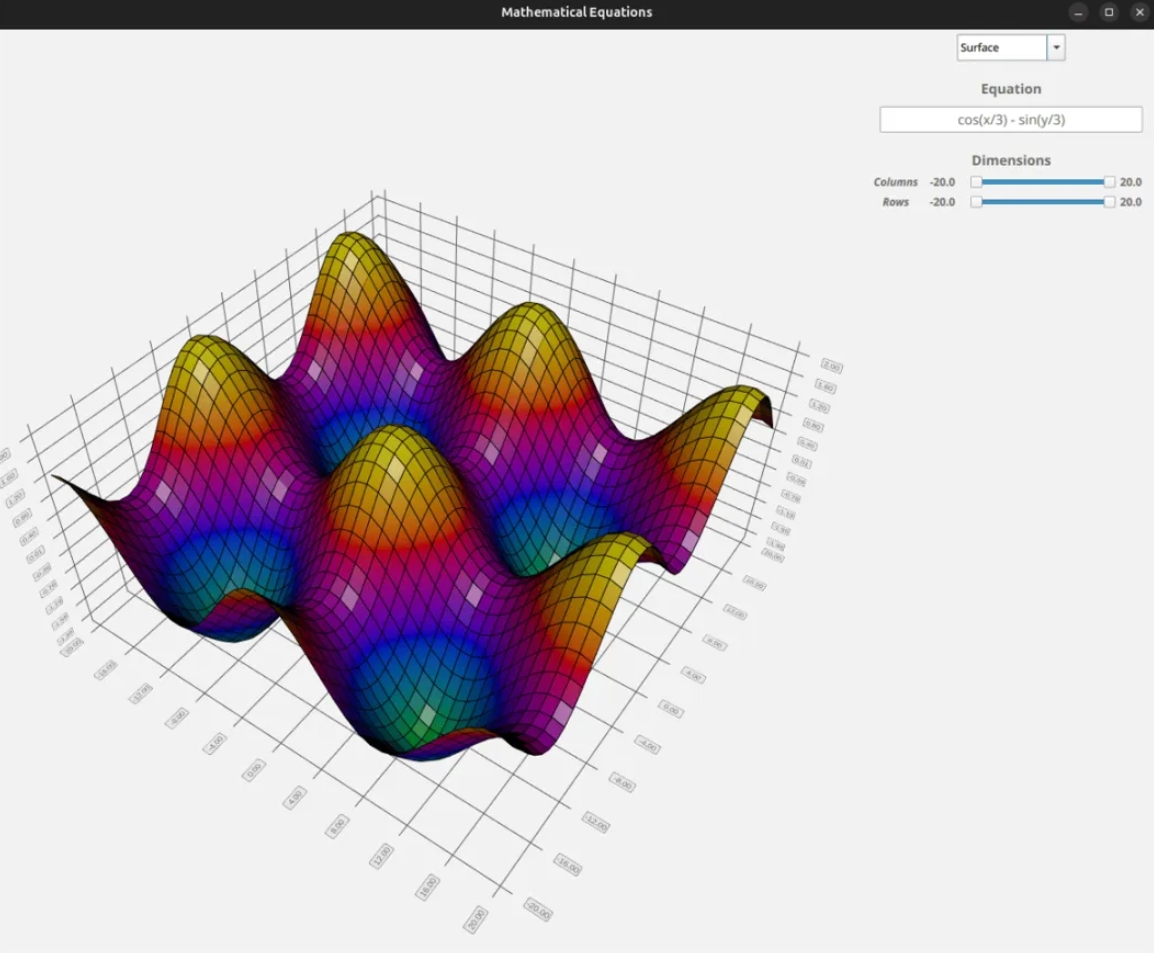Click the Mathematical Equations title bar text

point(576,12)
